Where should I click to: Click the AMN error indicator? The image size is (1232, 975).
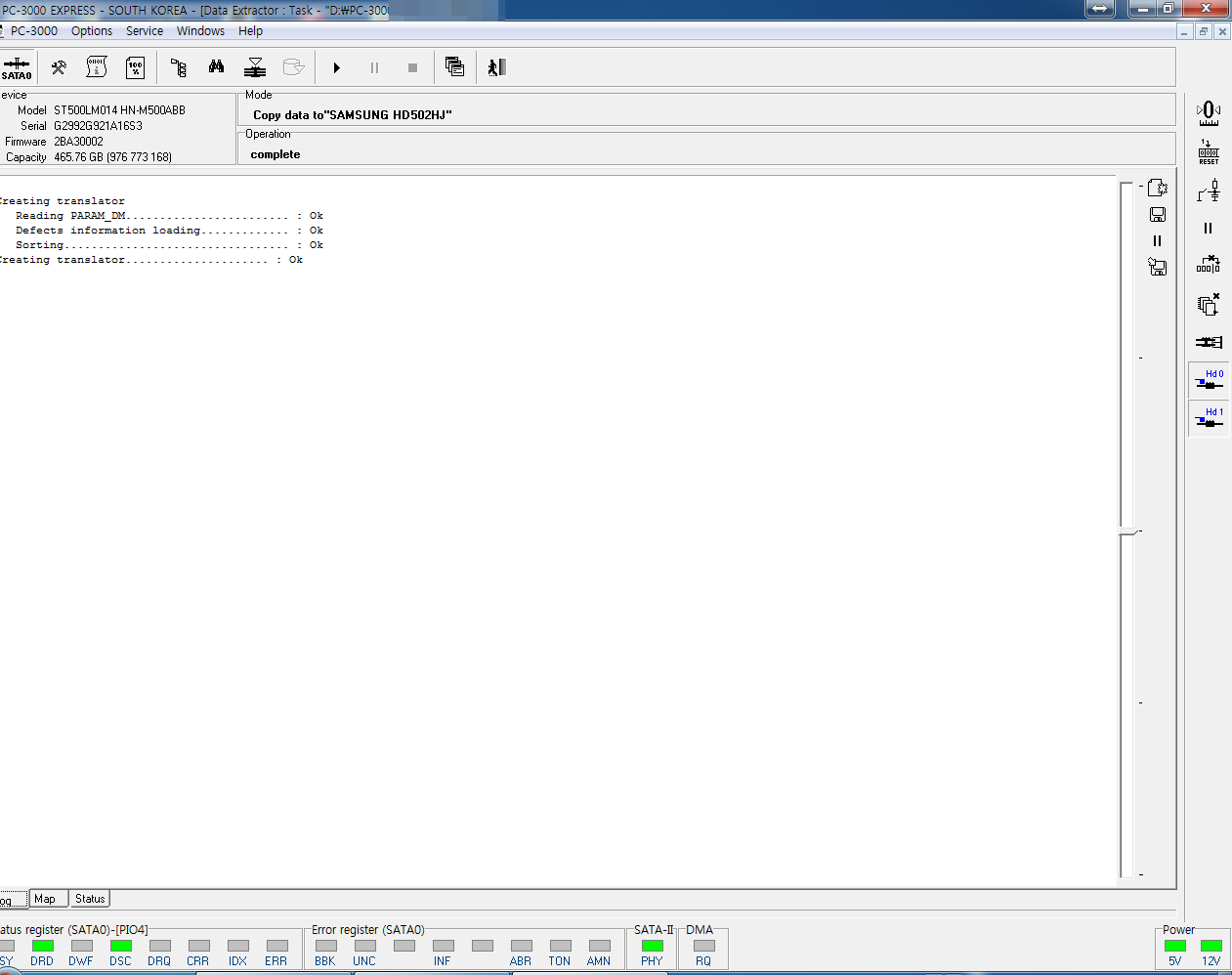click(x=599, y=946)
